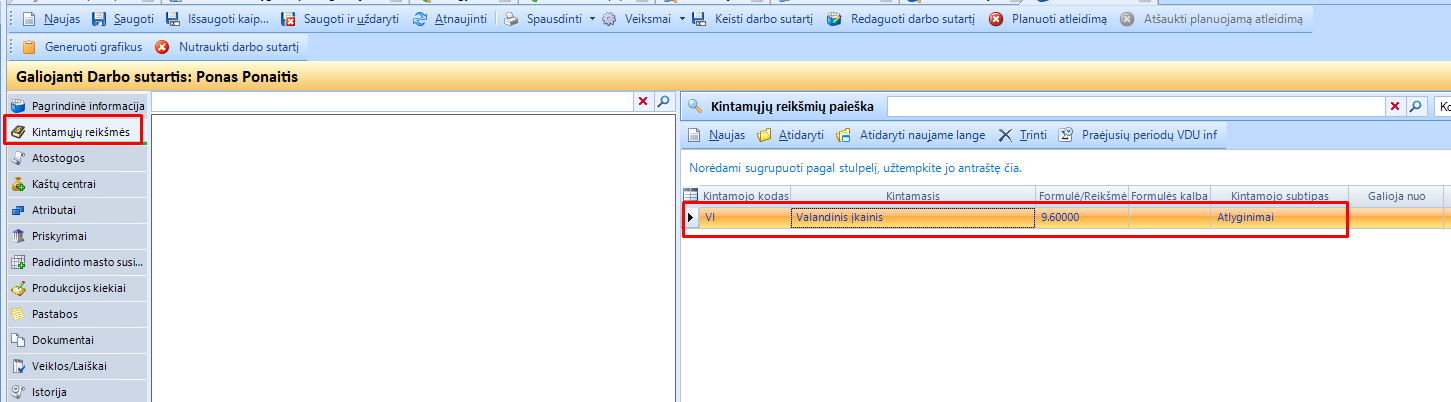Sort by the Formulės kalba column header
Viewport: 1451px width, 402px height.
click(1170, 196)
